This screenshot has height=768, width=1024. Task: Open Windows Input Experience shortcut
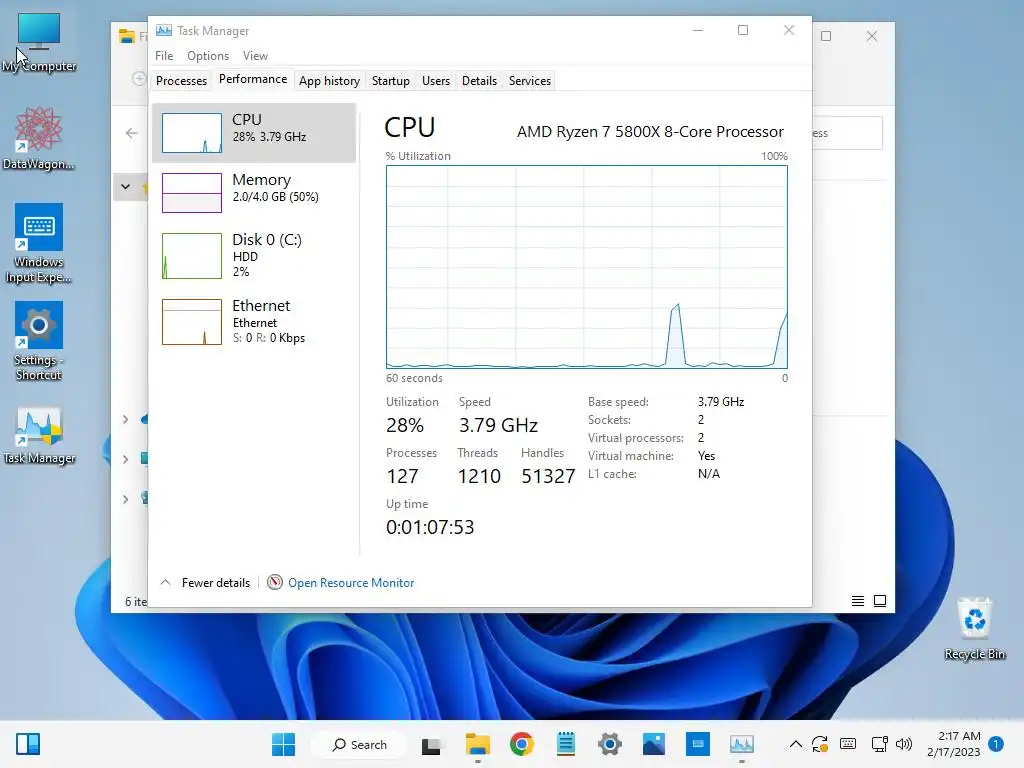coord(39,243)
